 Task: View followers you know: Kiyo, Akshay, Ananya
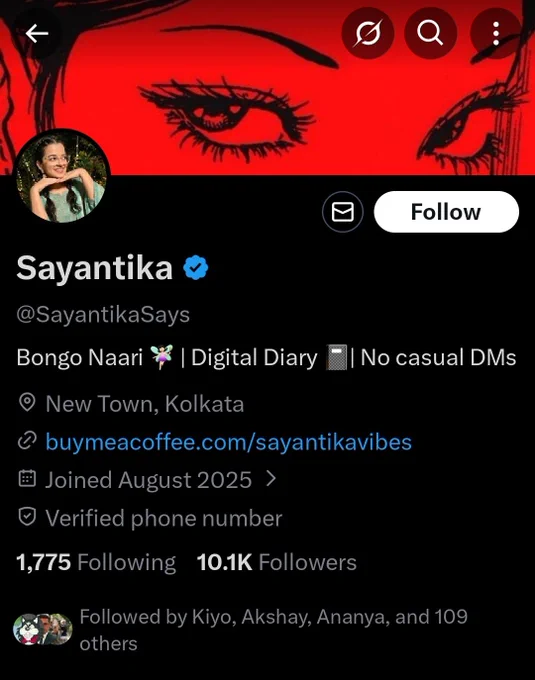(274, 630)
